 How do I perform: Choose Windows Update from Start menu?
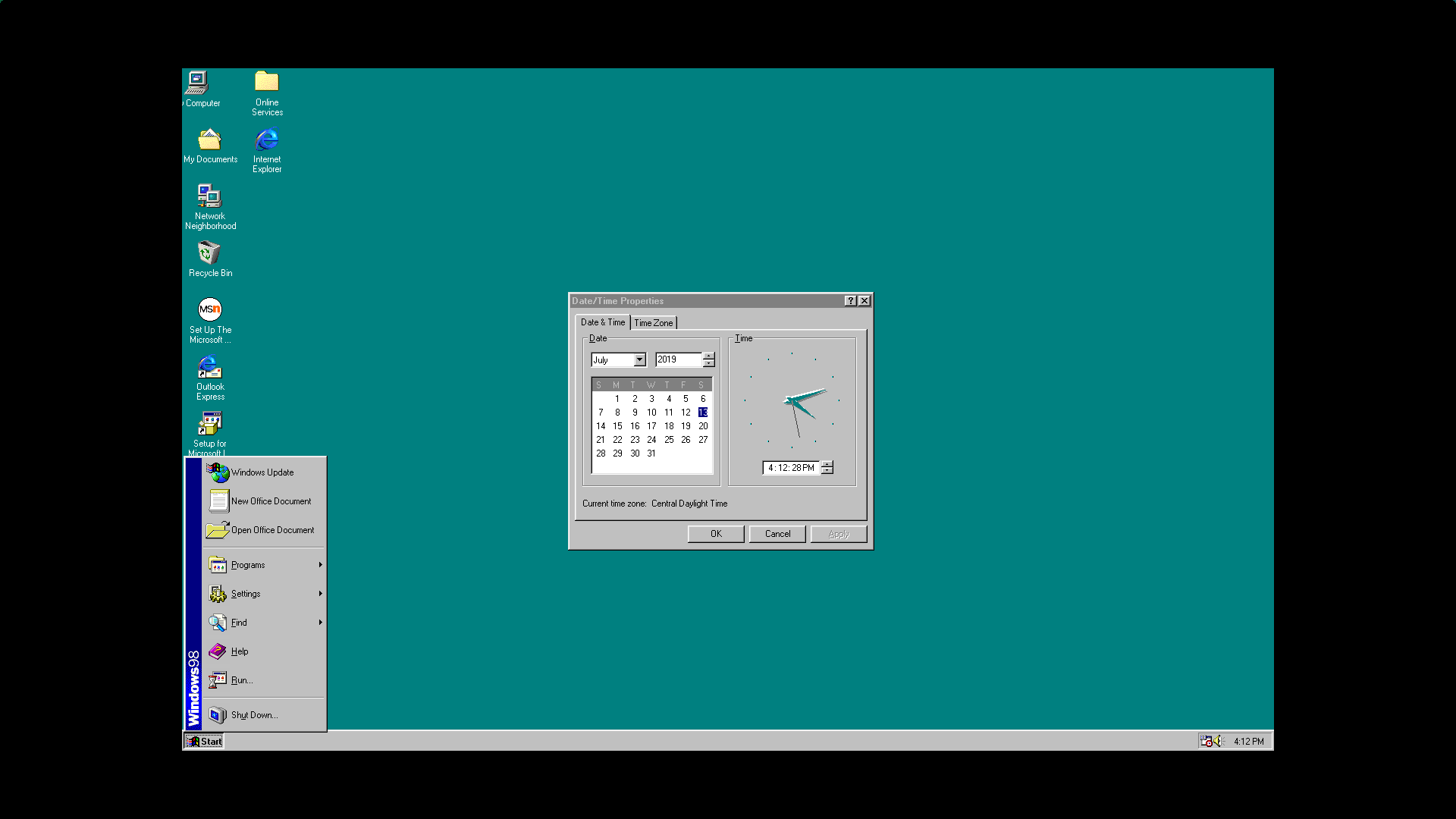(x=264, y=472)
